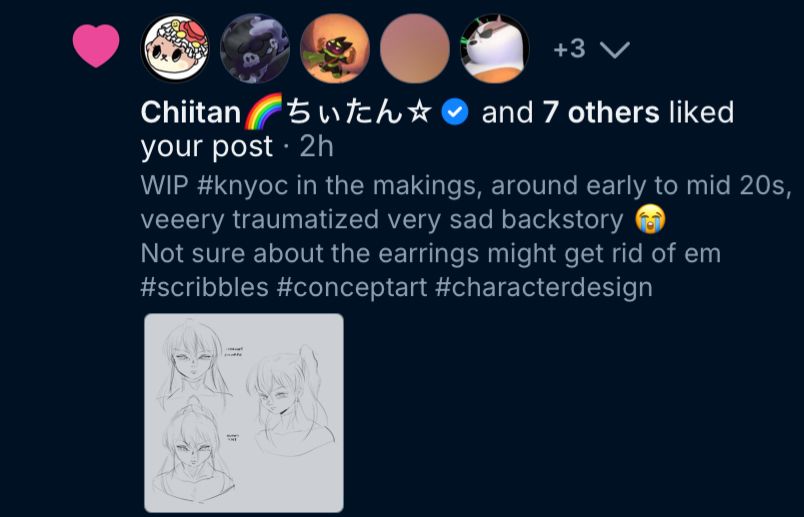Open the #knyoc hashtag
The height and width of the screenshot is (517, 804).
coord(243,186)
